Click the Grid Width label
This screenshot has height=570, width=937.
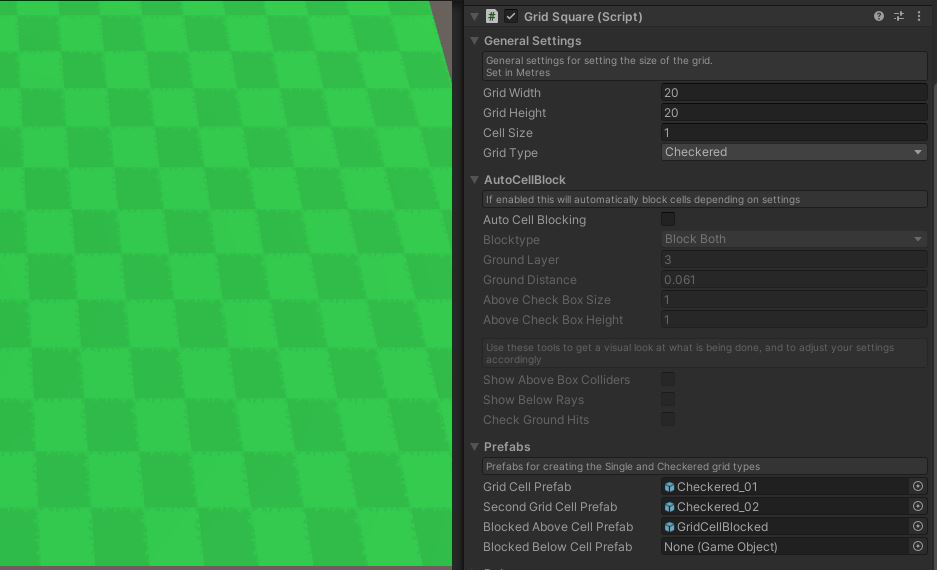tap(512, 93)
